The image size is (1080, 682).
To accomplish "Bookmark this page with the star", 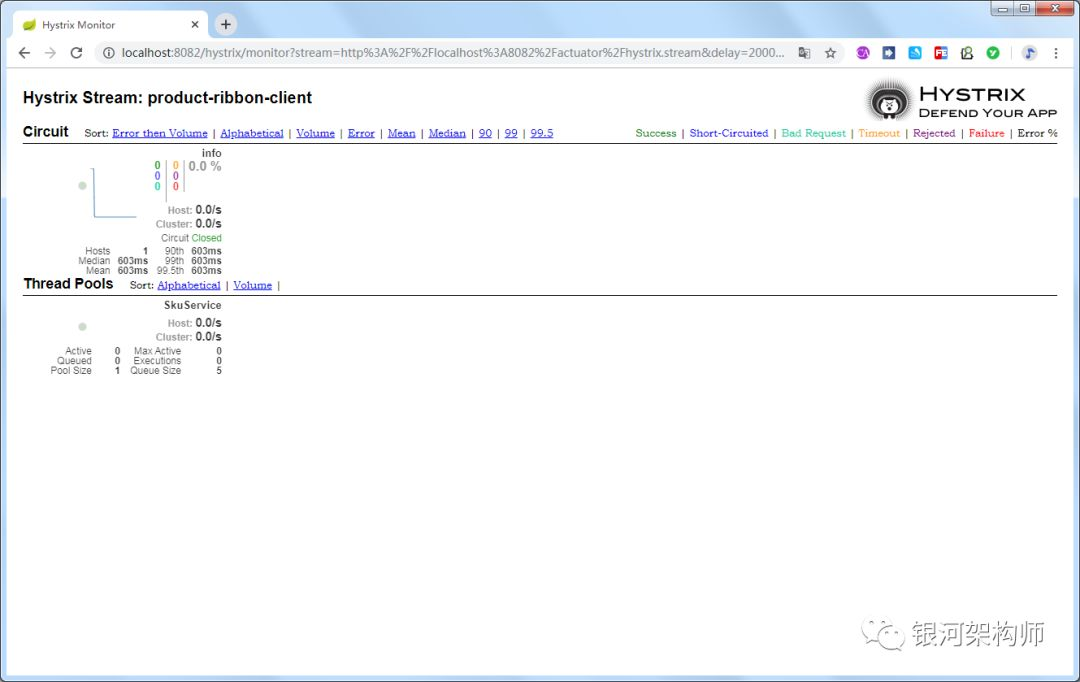I will (x=831, y=53).
